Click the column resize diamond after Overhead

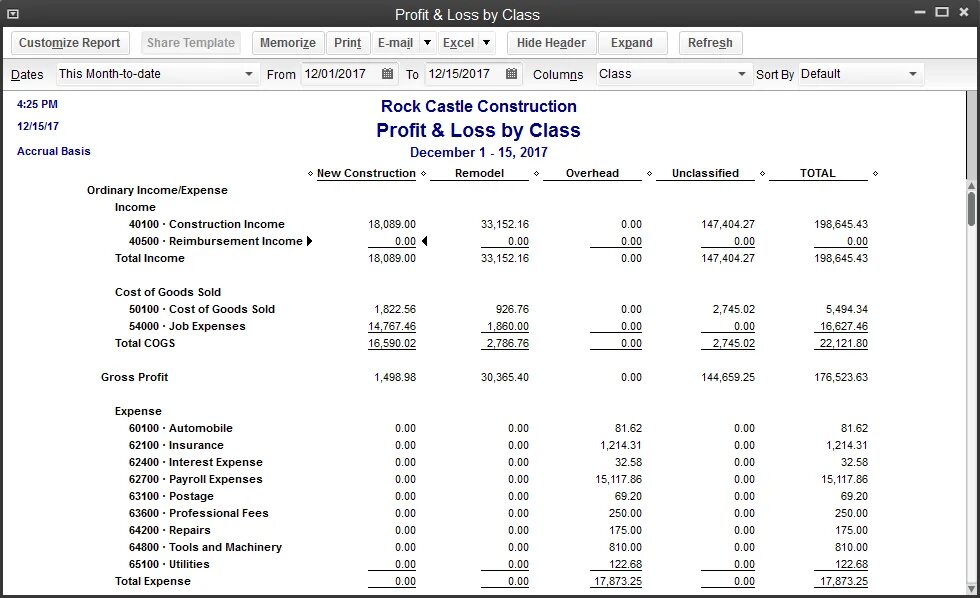tap(649, 174)
